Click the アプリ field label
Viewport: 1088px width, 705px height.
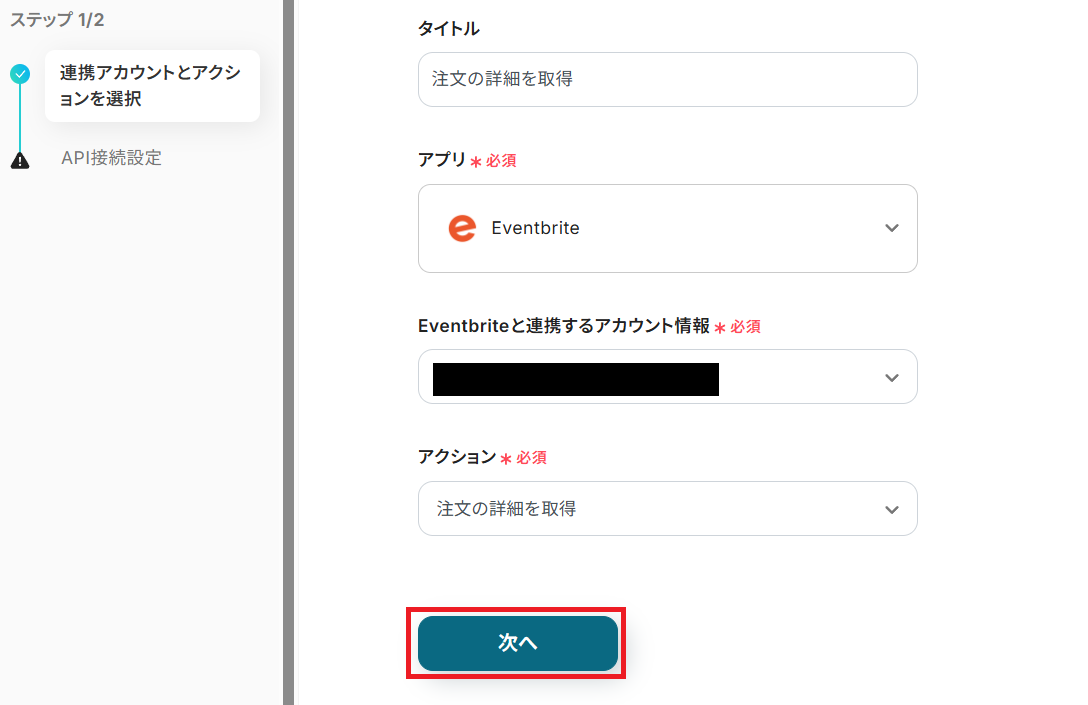(x=442, y=160)
